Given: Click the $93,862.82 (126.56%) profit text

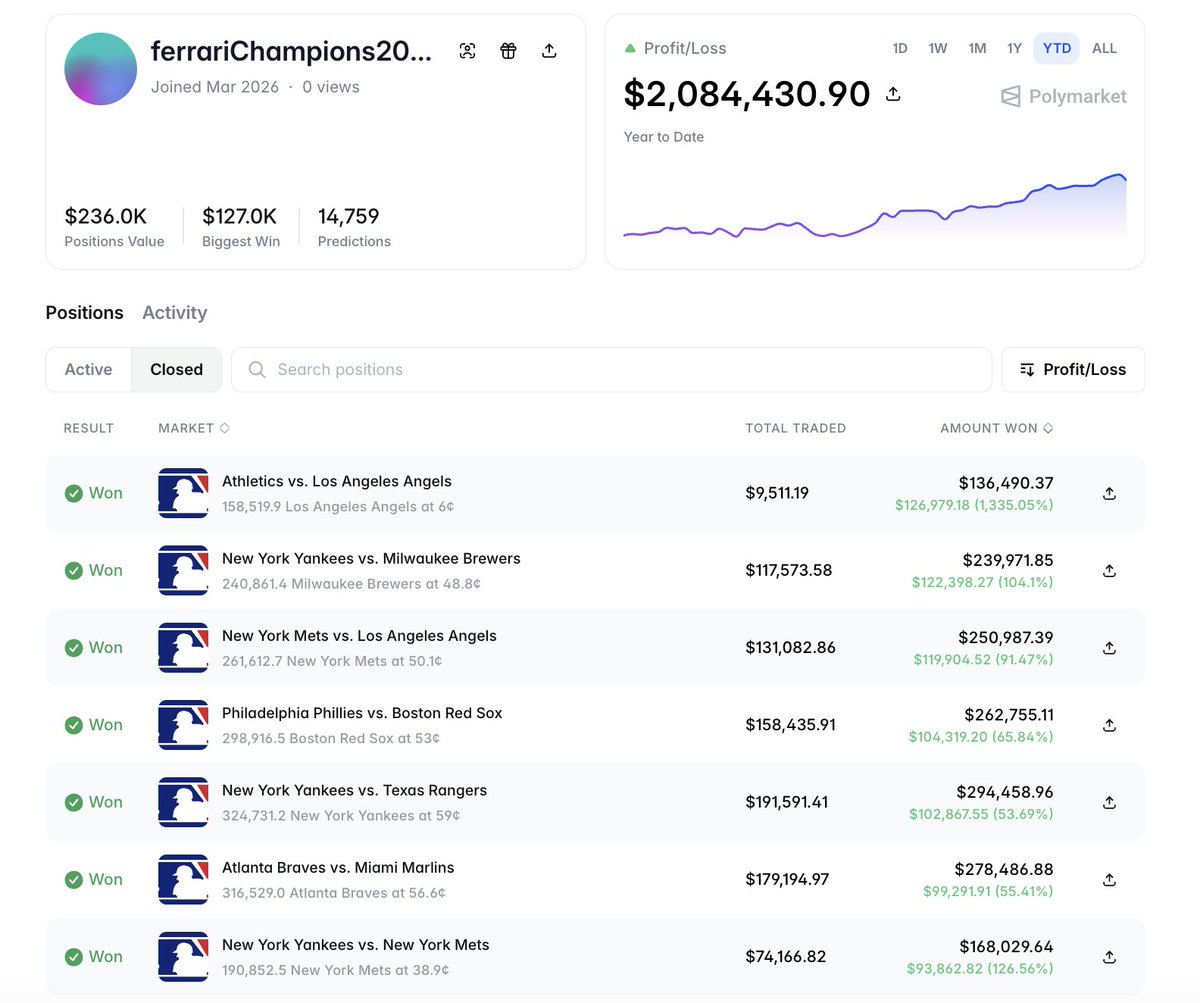Looking at the screenshot, I should click(x=980, y=968).
